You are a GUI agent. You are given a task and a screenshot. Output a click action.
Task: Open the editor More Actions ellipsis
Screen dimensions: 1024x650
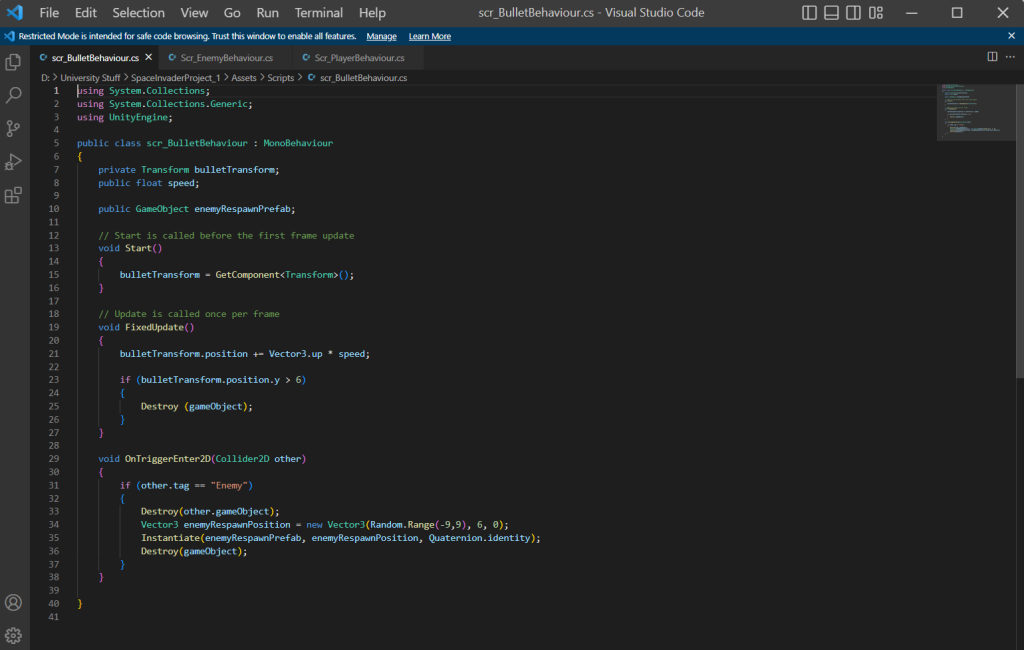(1010, 57)
